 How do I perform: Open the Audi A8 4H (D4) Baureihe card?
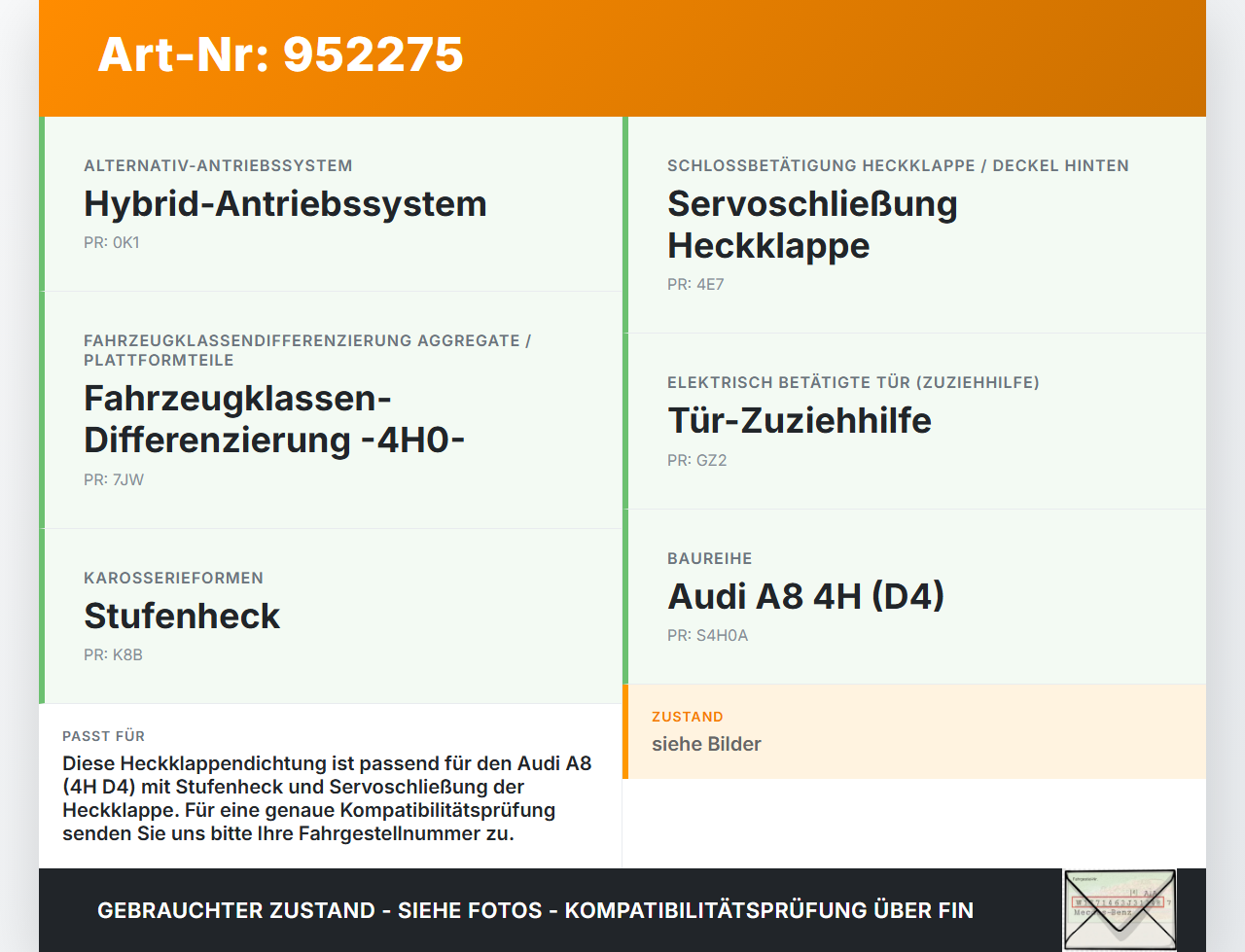[805, 595]
